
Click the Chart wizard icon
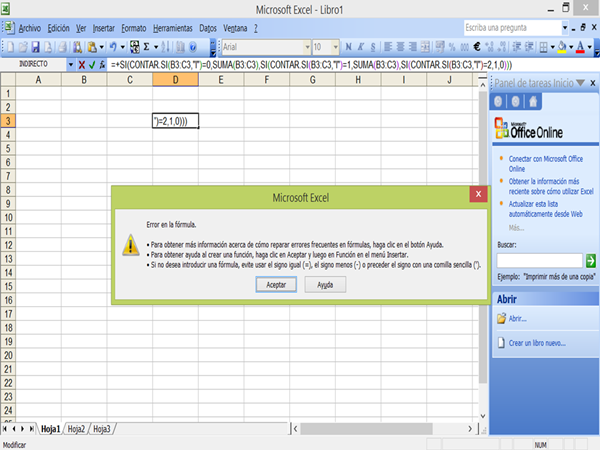[180, 47]
